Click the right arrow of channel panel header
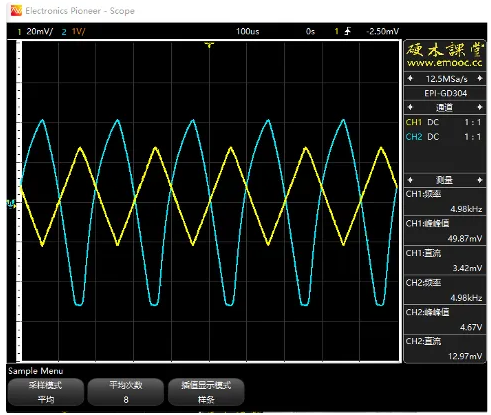 (x=480, y=107)
